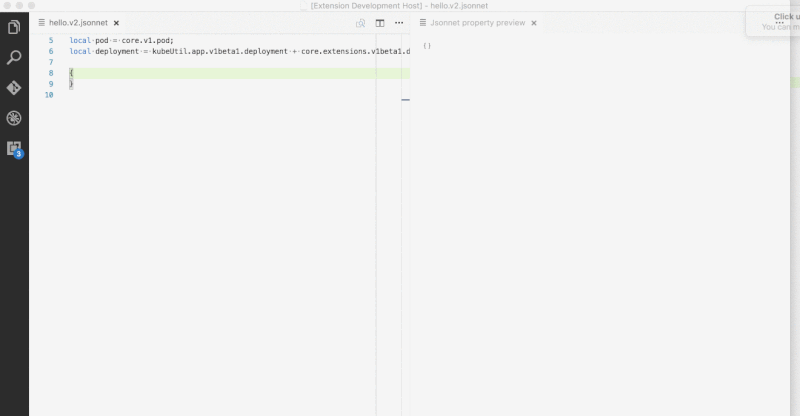Open the Search view in activity bar
Viewport: 800px width, 416px height.
[x=14, y=57]
